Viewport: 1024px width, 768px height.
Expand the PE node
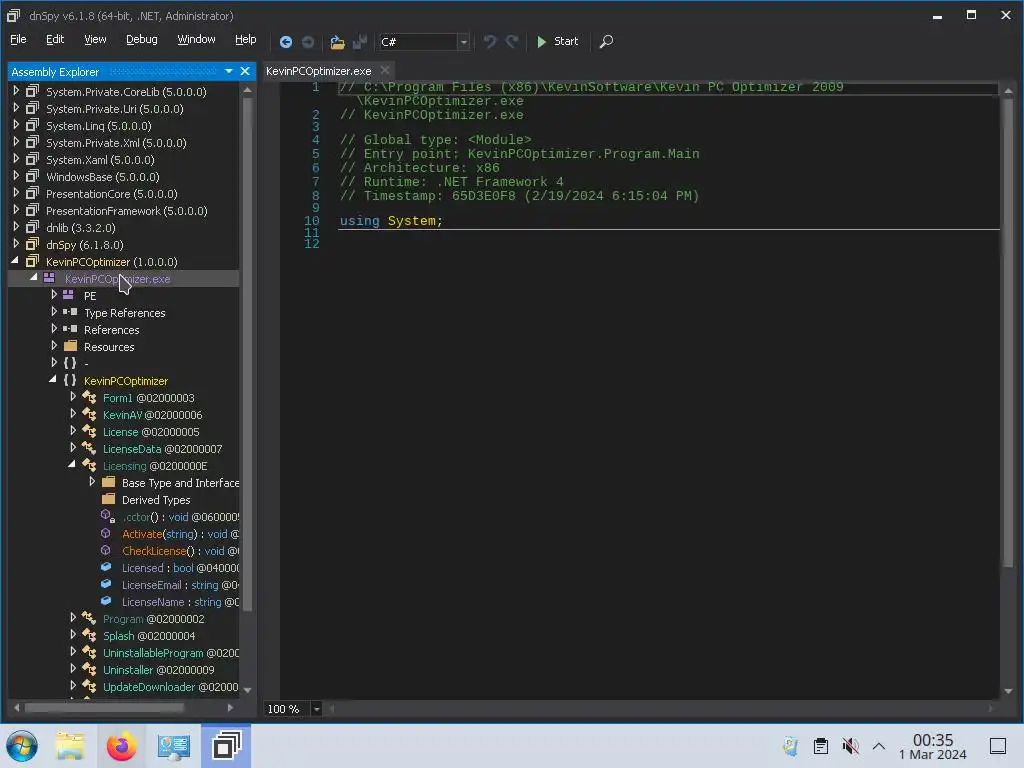click(x=54, y=295)
